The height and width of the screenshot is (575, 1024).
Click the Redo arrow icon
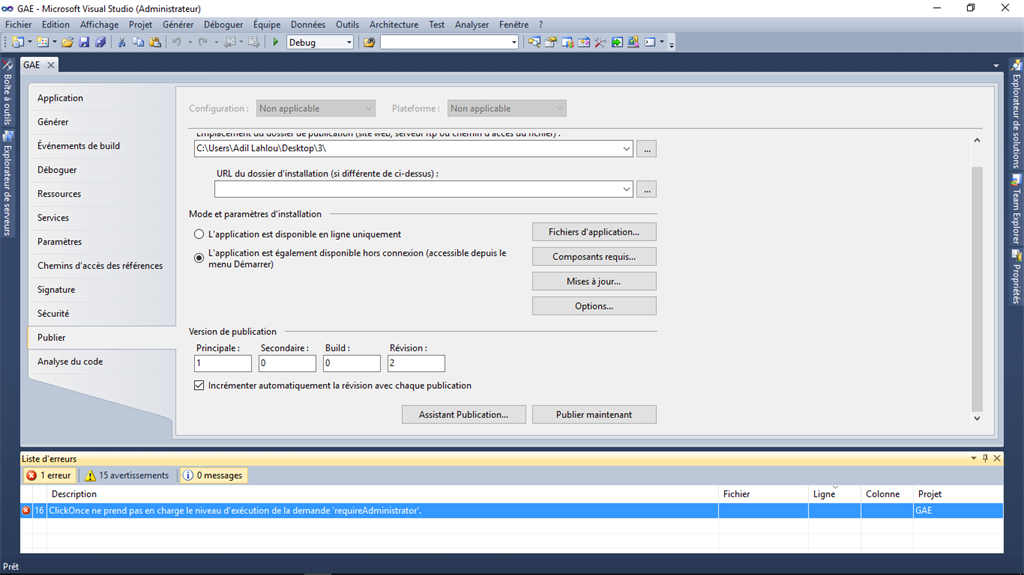pyautogui.click(x=203, y=42)
